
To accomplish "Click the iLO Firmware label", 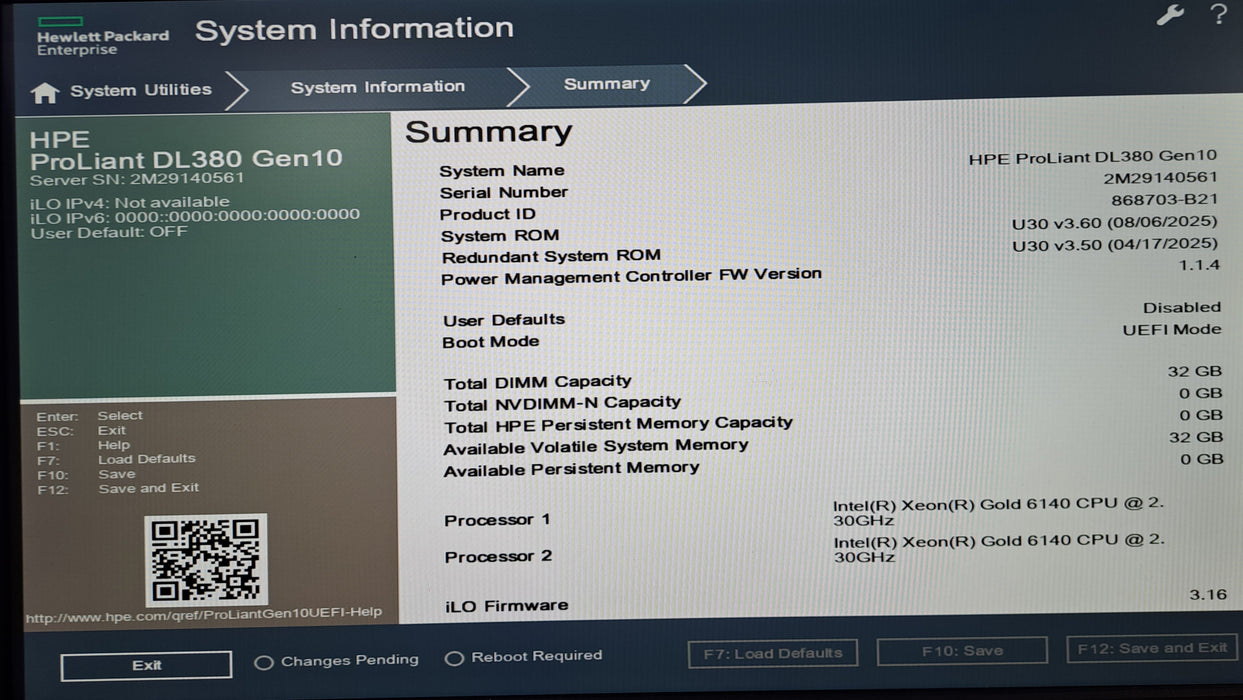I will 506,605.
